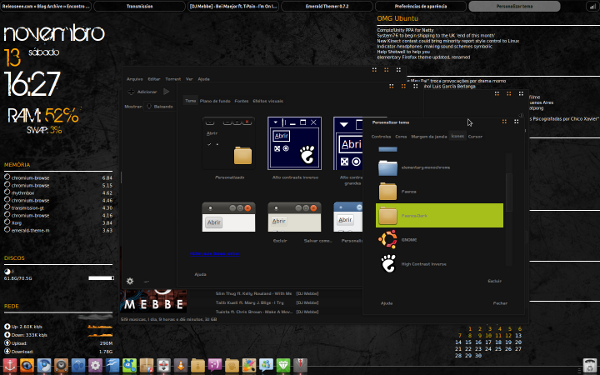The width and height of the screenshot is (600, 375).
Task: Launch OpenOffice from the dock
Action: [112, 365]
